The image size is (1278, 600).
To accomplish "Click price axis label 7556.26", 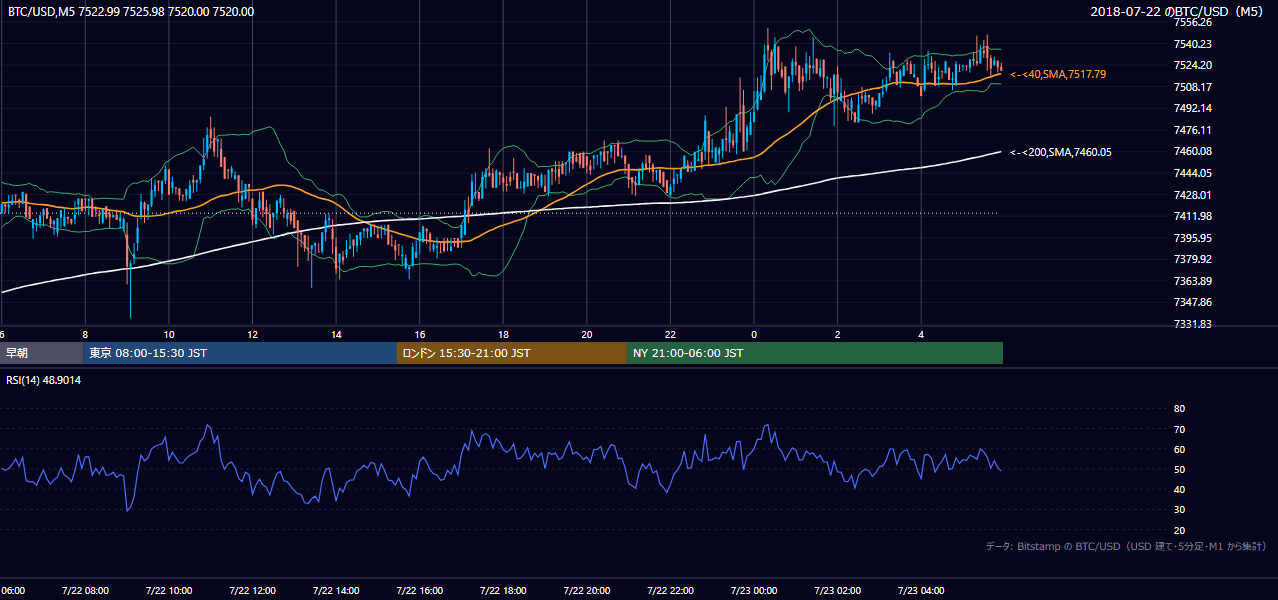I will point(1193,22).
